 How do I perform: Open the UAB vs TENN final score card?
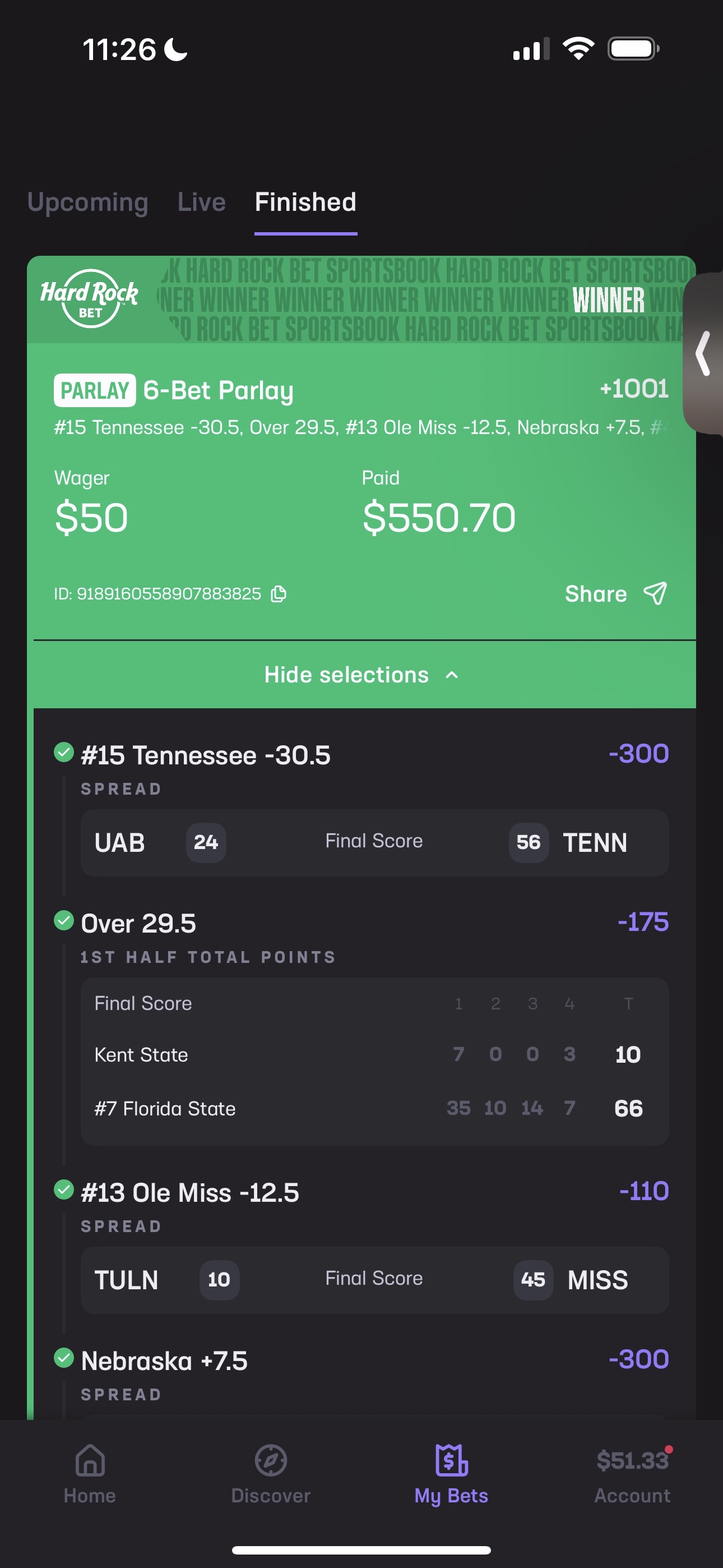coord(374,842)
